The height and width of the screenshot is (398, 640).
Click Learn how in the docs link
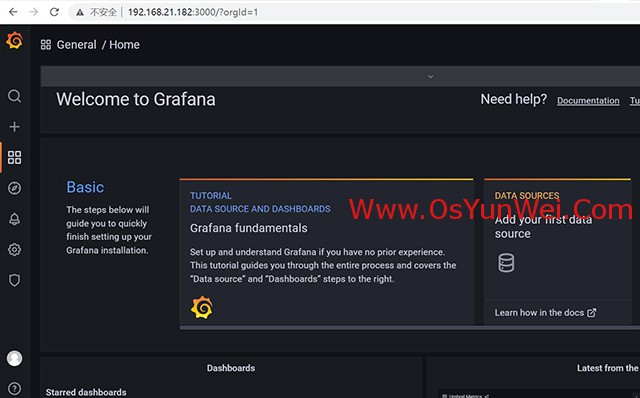pyautogui.click(x=545, y=313)
